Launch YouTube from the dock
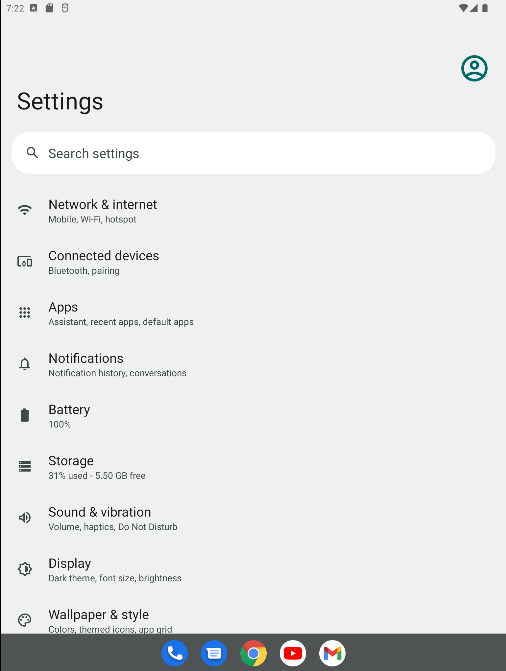Image resolution: width=506 pixels, height=671 pixels. coord(293,653)
